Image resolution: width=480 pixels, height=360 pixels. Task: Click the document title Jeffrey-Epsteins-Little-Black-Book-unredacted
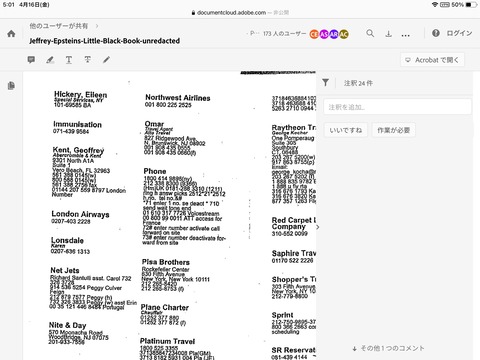point(105,41)
